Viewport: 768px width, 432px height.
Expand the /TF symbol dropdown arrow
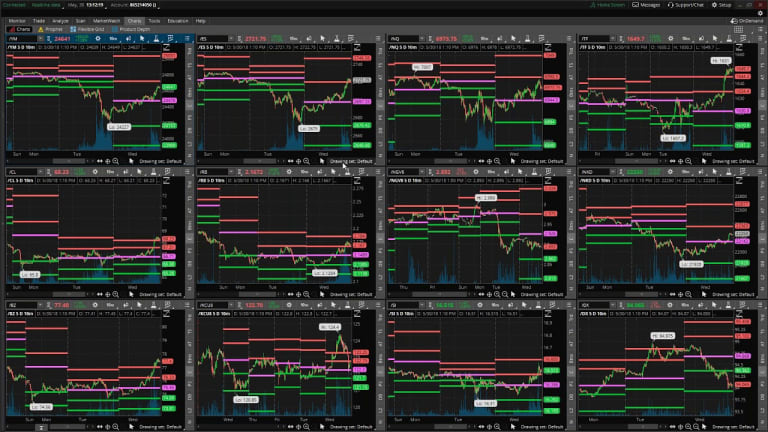click(612, 38)
